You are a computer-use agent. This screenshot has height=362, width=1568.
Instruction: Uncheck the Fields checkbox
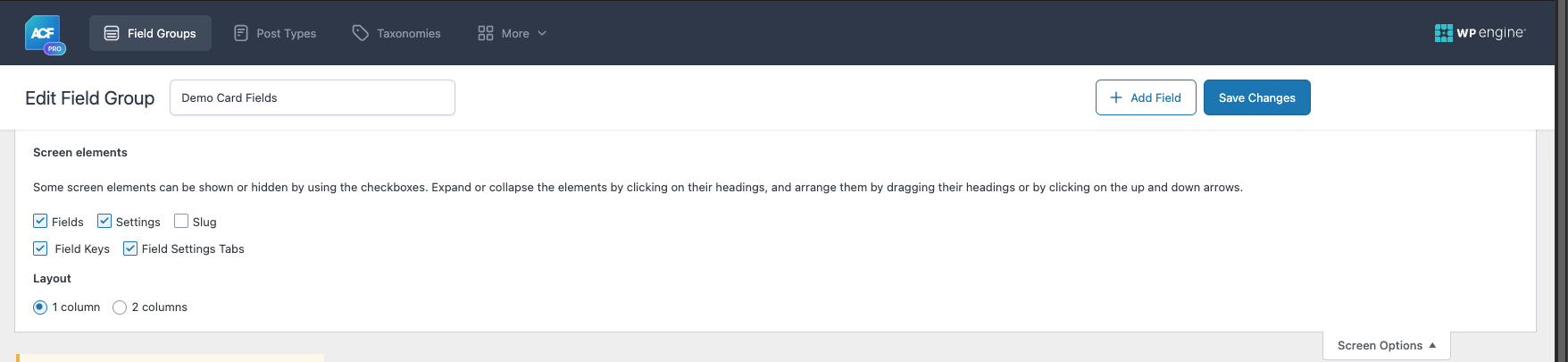tap(40, 221)
